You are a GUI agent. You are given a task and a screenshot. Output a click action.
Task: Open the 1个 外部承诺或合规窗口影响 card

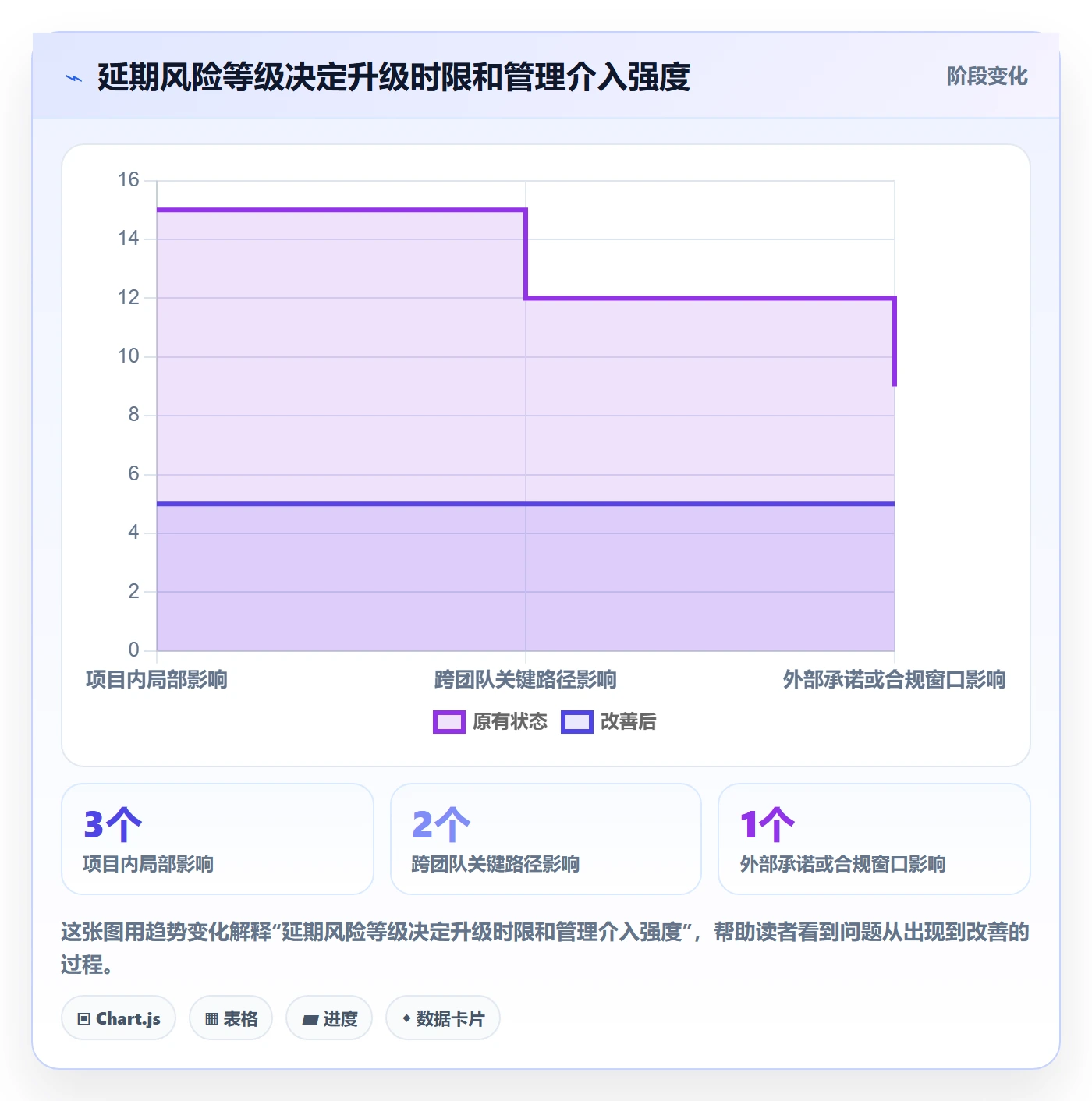(x=874, y=839)
